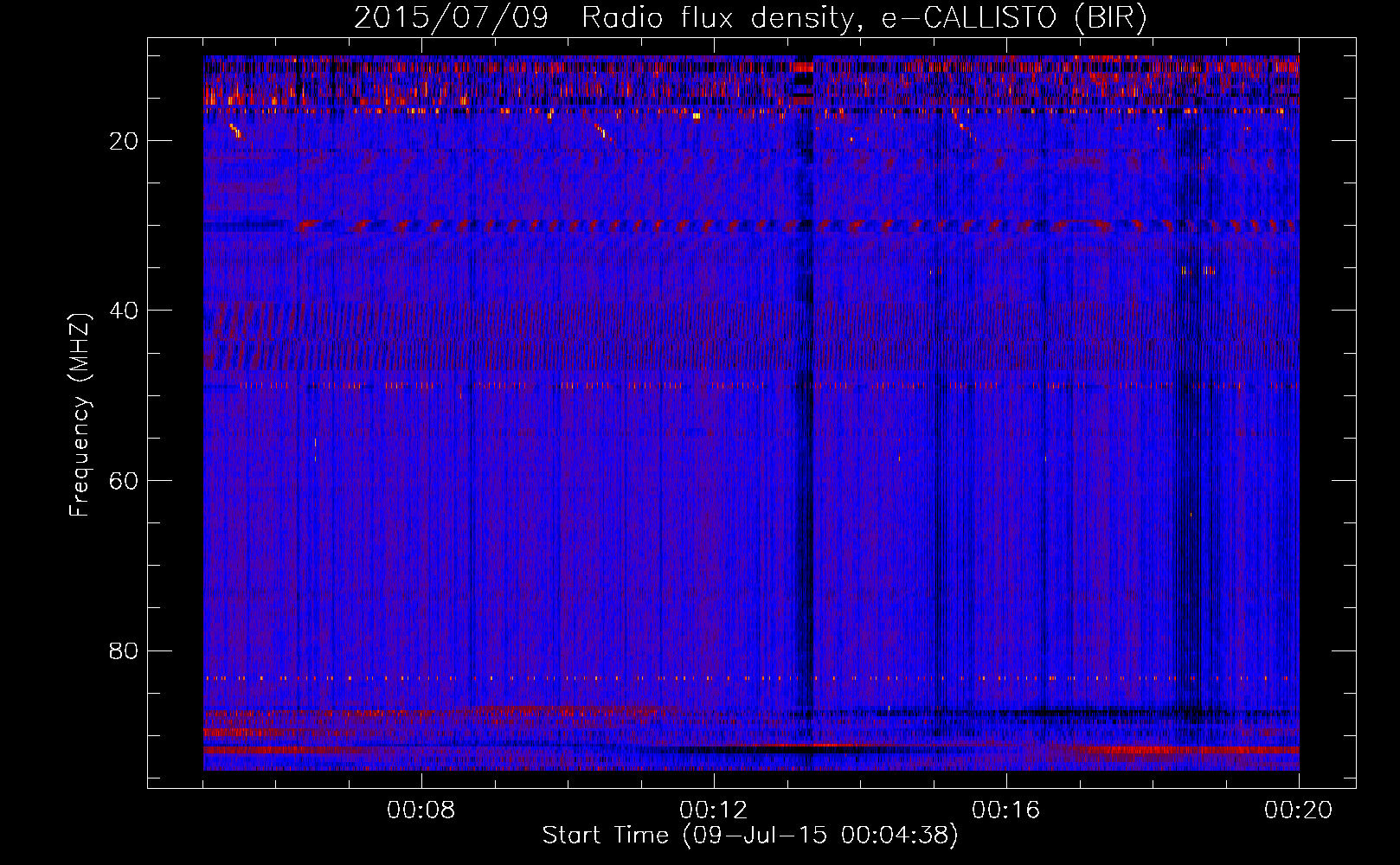
Task: Click the '20' frequency tick label
Action: (124, 141)
